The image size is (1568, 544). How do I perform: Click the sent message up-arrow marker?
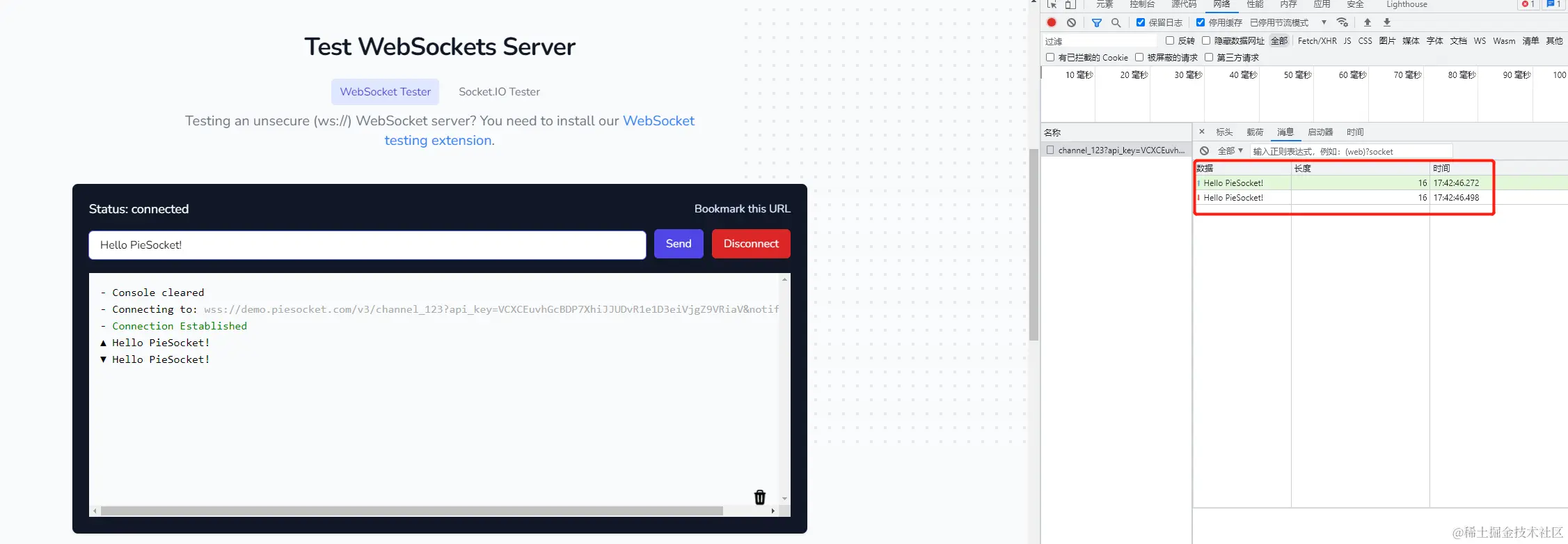coord(104,343)
